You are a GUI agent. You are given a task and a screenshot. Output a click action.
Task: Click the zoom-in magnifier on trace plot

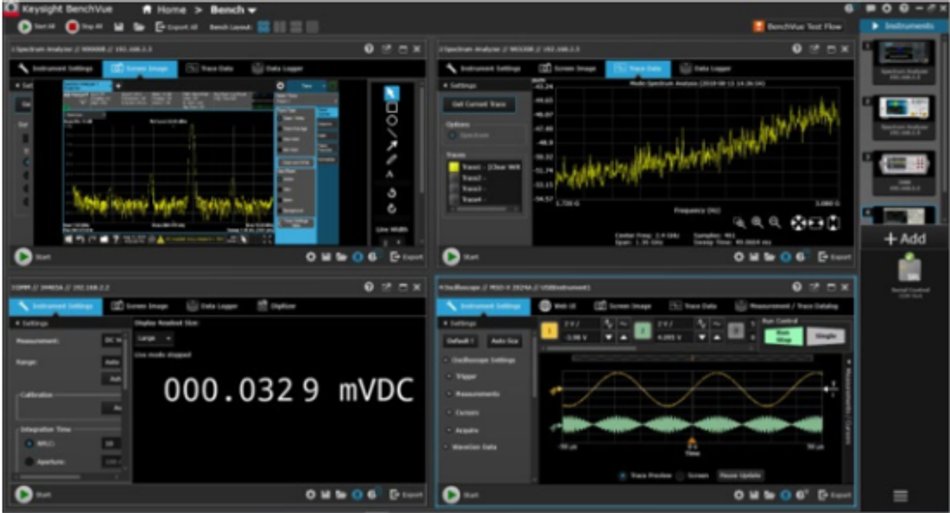[757, 223]
